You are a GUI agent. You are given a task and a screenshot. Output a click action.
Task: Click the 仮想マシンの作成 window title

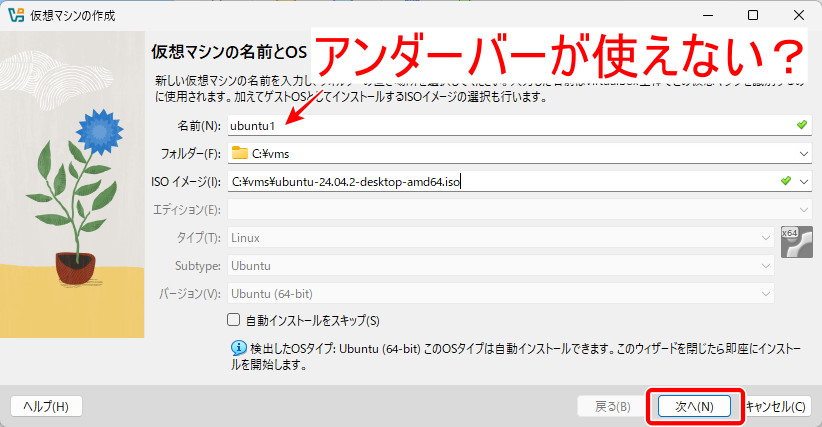(x=73, y=16)
